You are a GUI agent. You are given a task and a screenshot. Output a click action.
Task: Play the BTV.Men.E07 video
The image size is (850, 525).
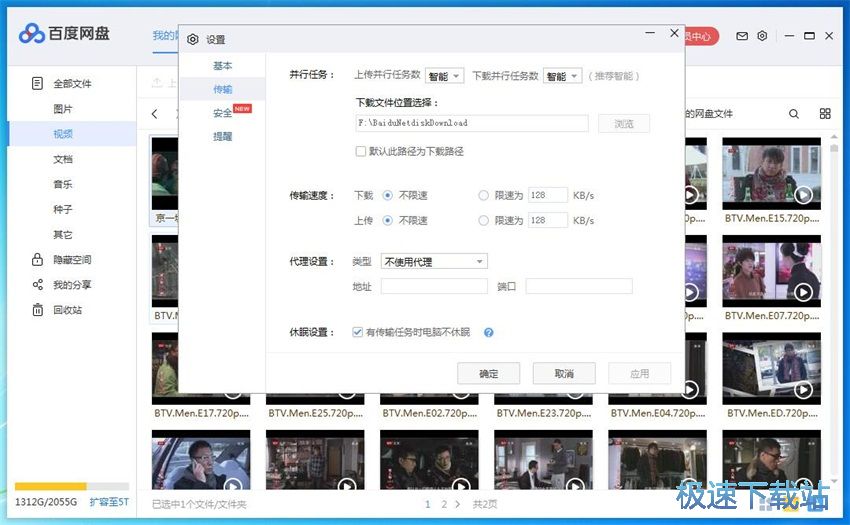click(803, 292)
